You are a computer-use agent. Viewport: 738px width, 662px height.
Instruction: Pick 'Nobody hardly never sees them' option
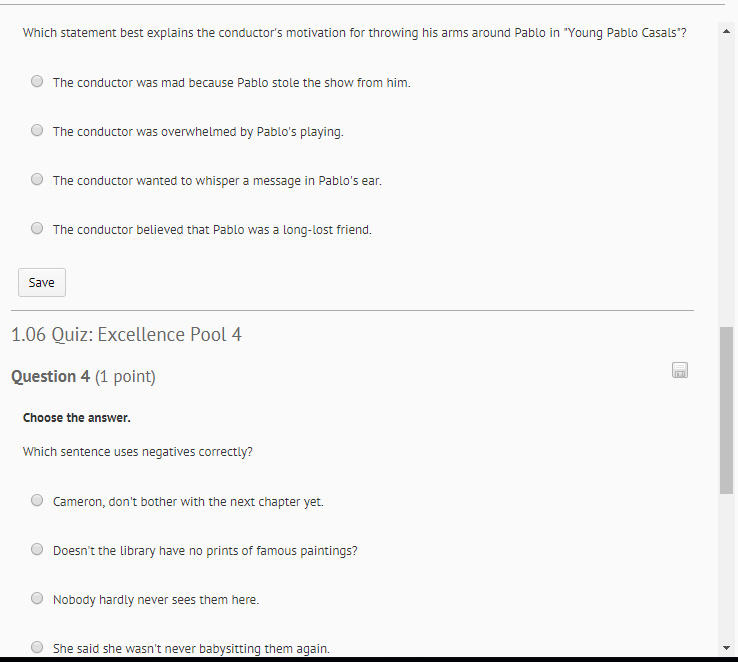point(37,599)
